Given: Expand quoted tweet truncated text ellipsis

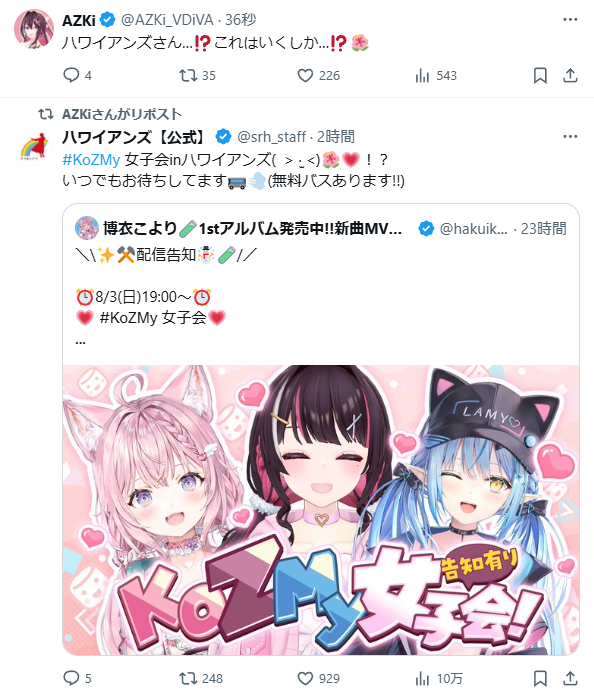Looking at the screenshot, I should [80, 342].
